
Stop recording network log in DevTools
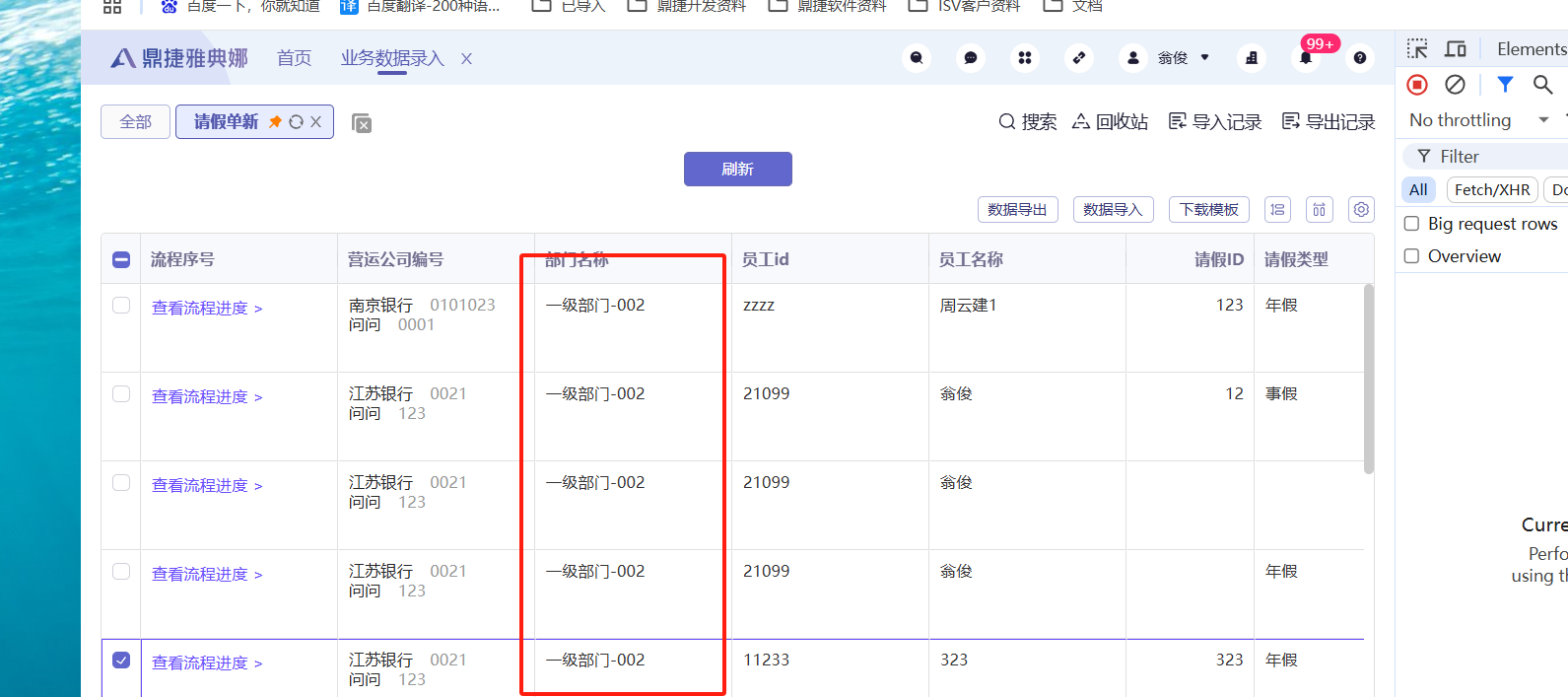(x=1417, y=85)
